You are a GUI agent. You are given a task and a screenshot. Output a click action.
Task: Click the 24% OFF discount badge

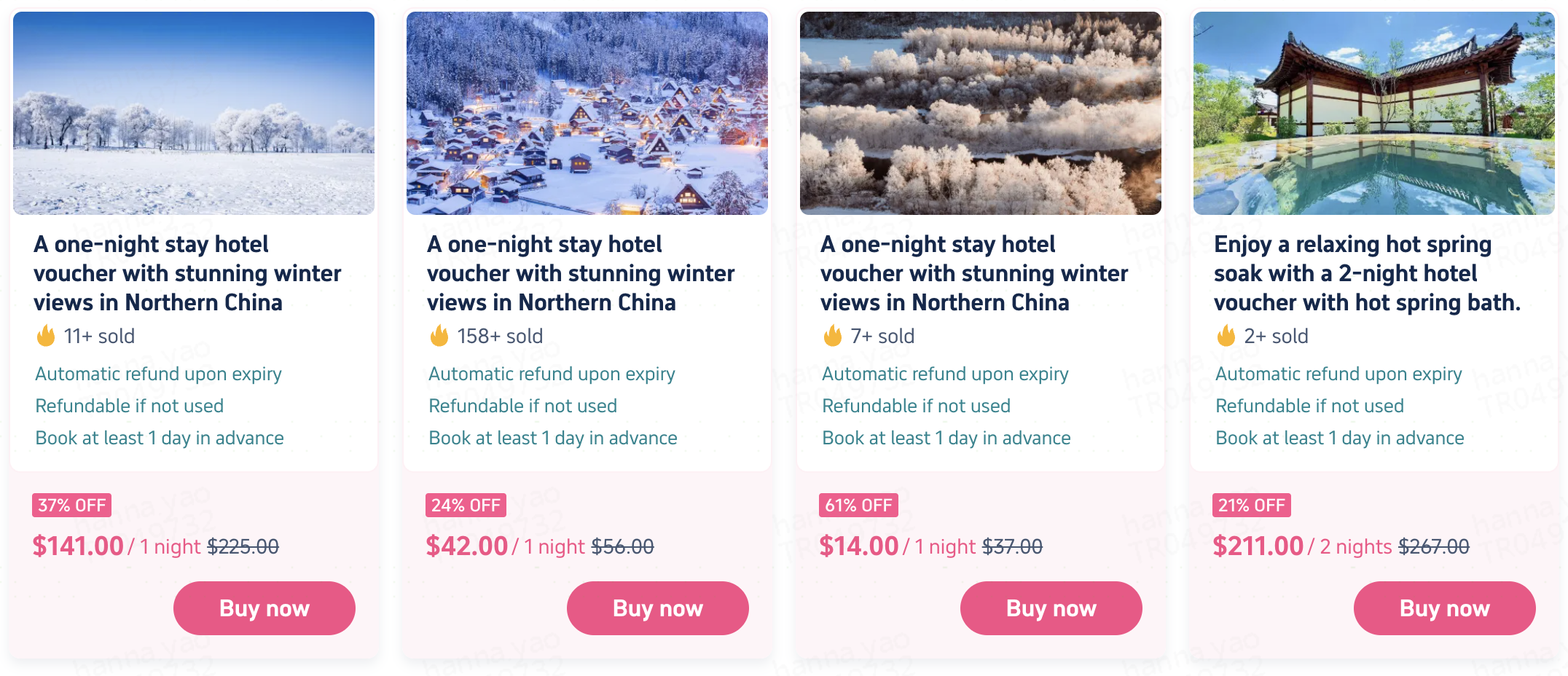(x=465, y=505)
